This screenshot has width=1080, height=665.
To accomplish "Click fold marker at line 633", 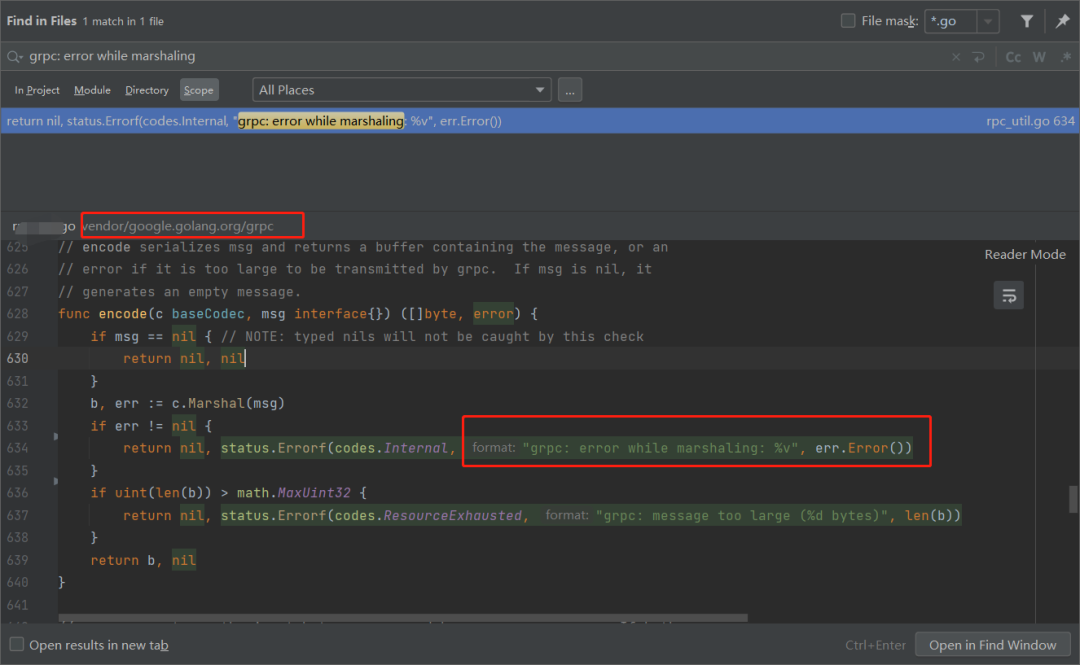I will 56,436.
